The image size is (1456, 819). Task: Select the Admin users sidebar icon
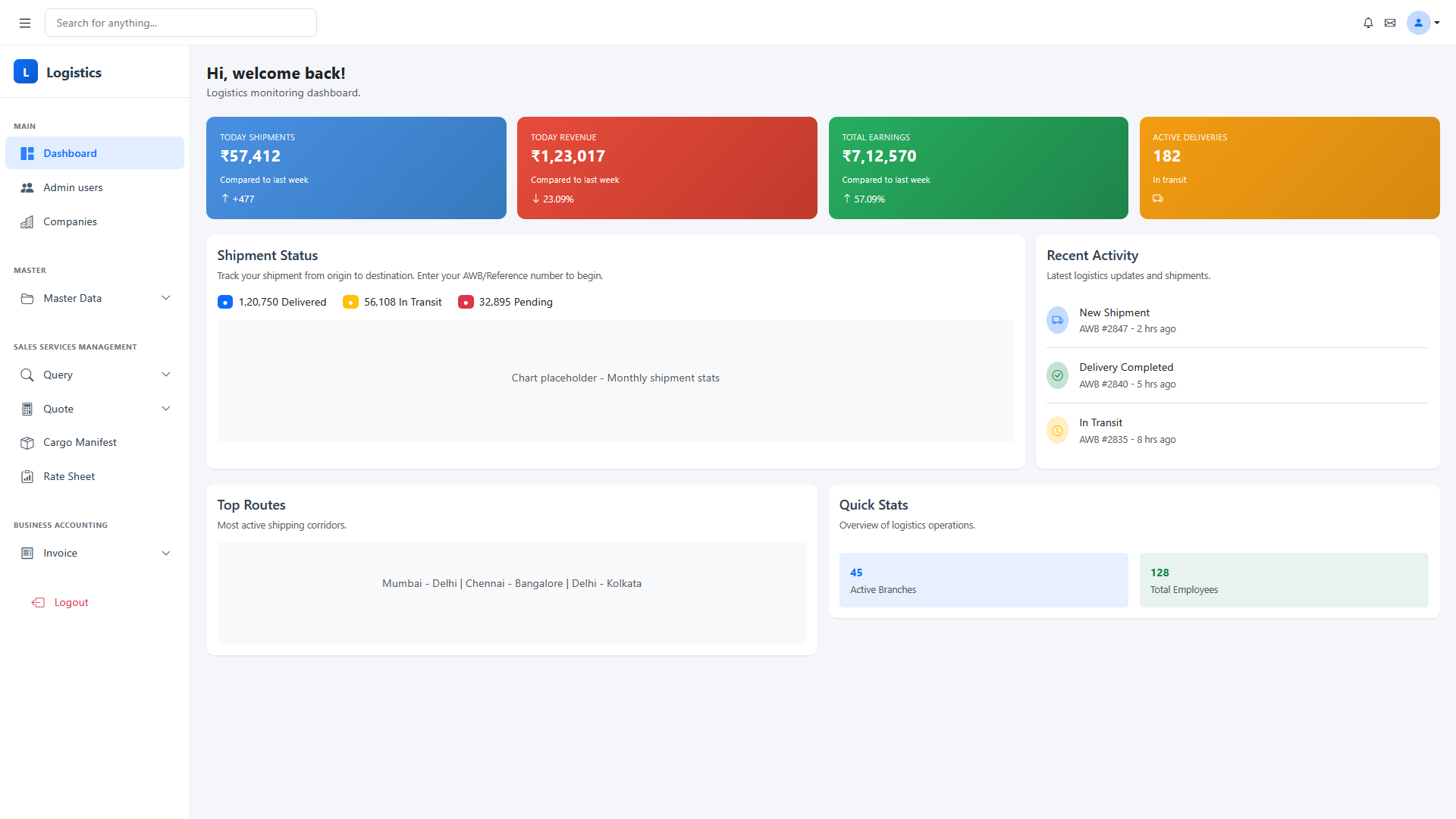27,187
